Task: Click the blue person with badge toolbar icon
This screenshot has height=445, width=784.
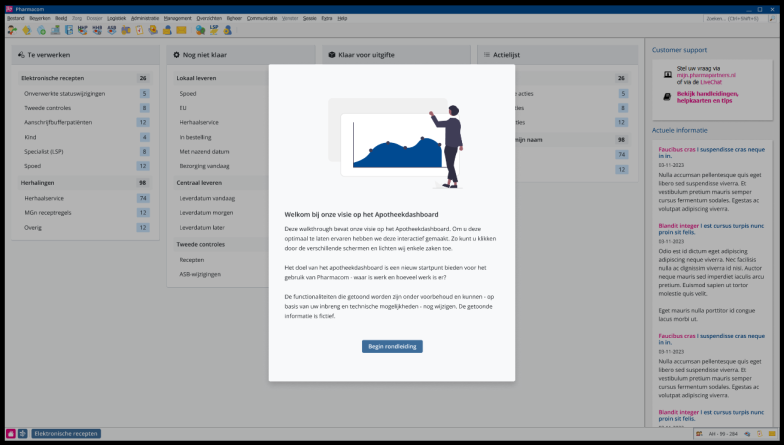Action: 228,30
